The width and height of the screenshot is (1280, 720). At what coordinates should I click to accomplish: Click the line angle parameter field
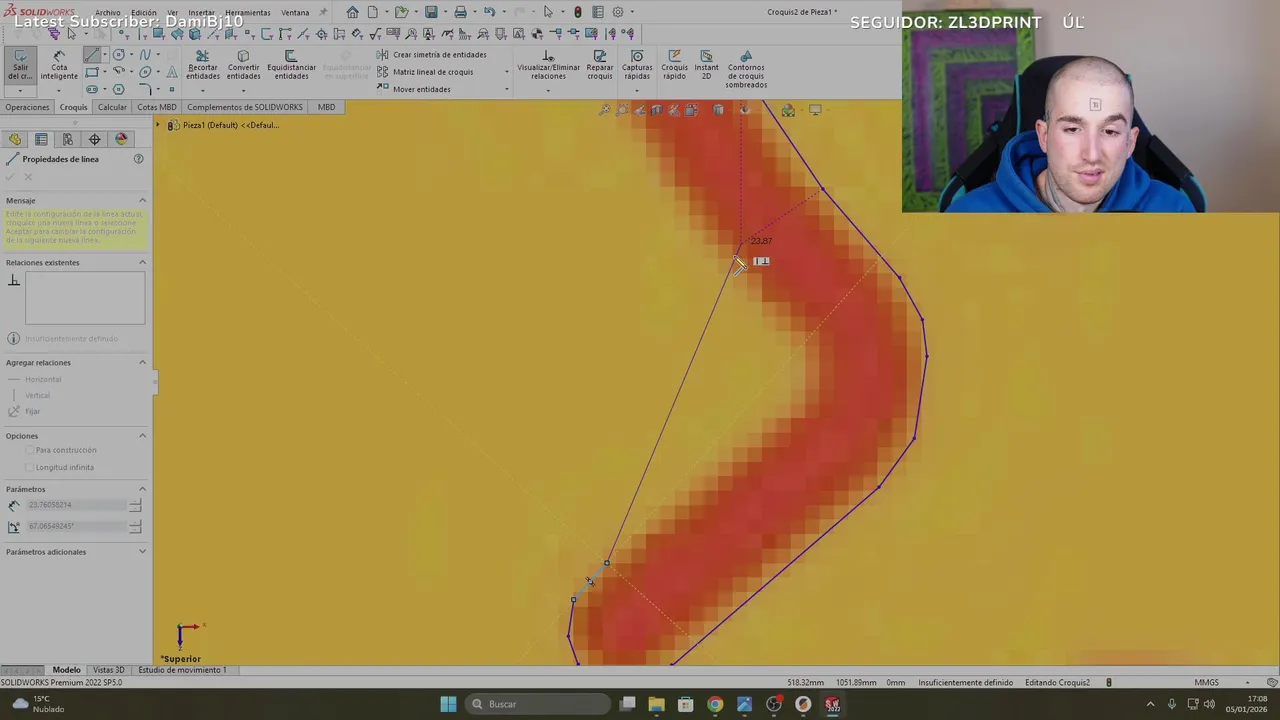point(78,526)
